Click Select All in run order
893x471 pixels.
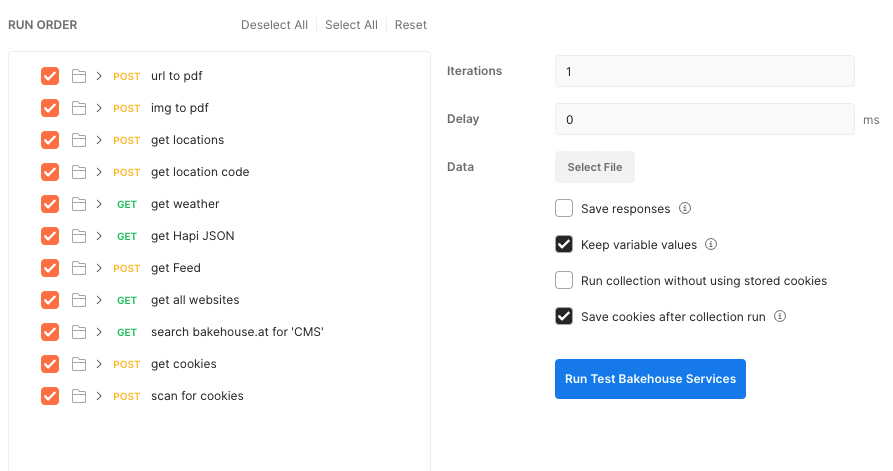coord(351,25)
